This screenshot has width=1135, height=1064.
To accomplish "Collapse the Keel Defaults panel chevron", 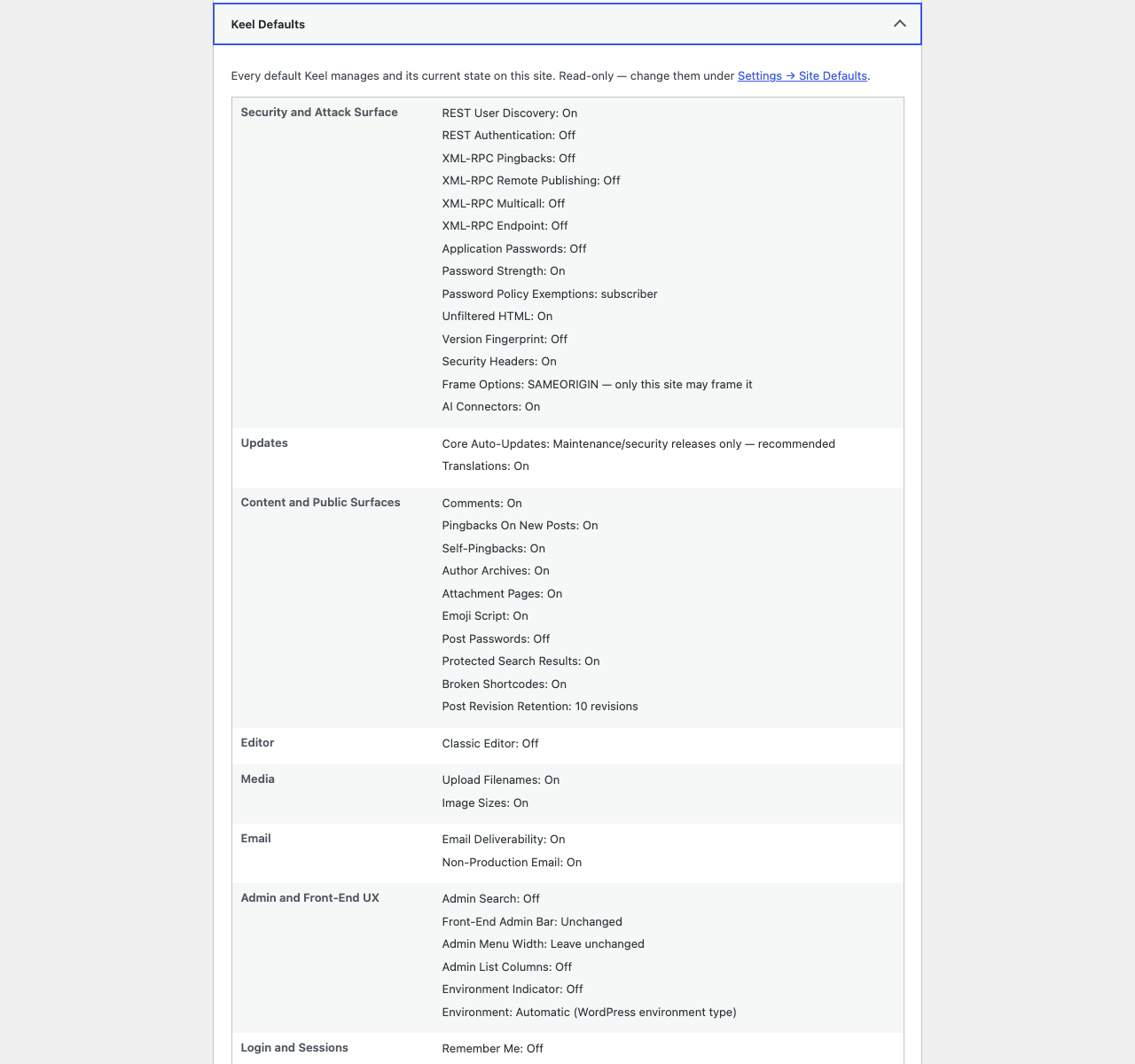I will tap(900, 24).
